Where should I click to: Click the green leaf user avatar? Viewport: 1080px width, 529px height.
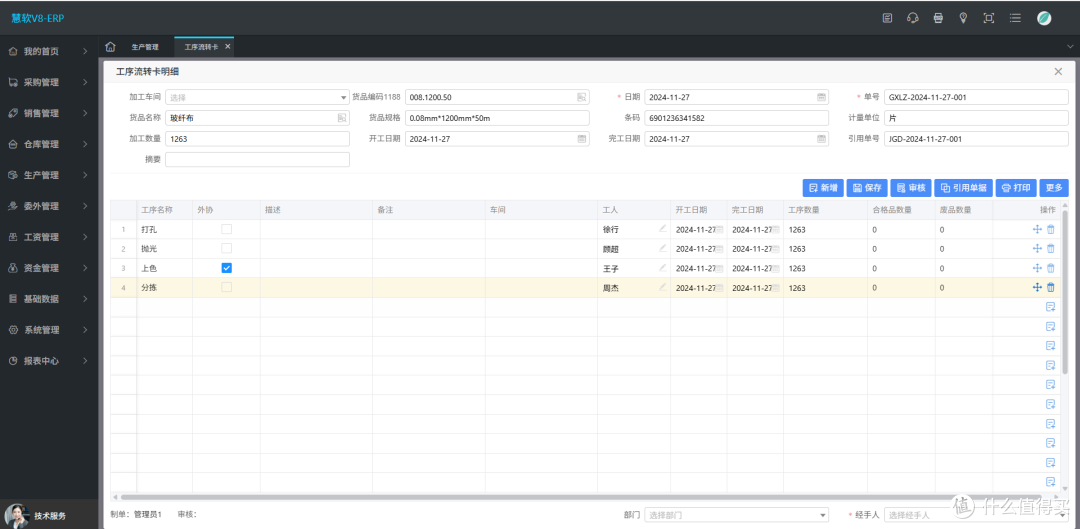click(x=1044, y=19)
